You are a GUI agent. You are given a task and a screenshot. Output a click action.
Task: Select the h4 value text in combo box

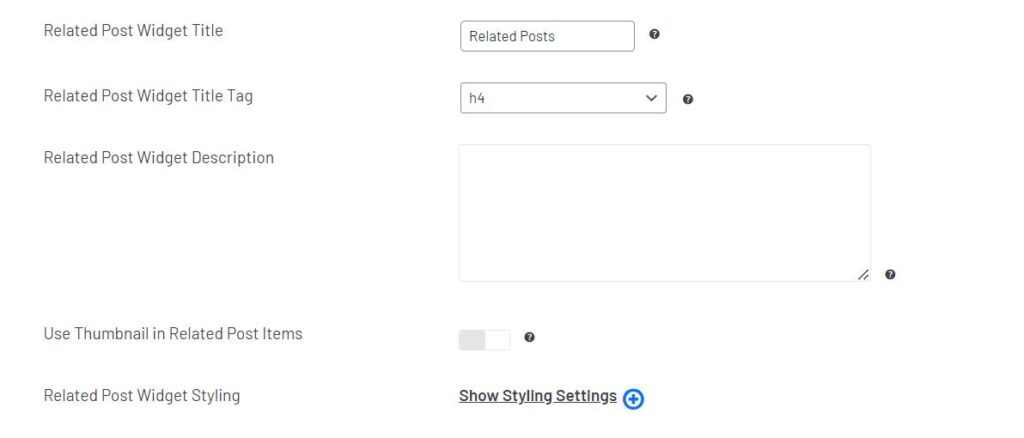pos(477,99)
